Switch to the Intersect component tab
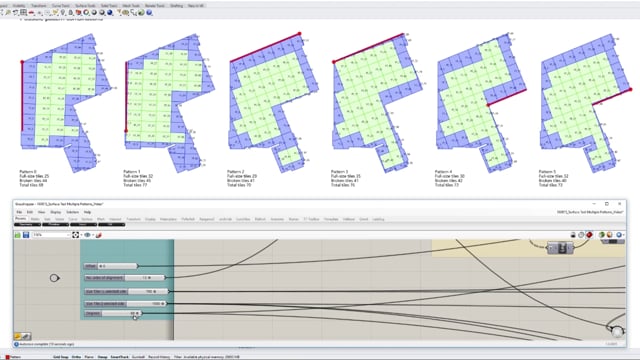This screenshot has height=360, width=640. coord(115,219)
